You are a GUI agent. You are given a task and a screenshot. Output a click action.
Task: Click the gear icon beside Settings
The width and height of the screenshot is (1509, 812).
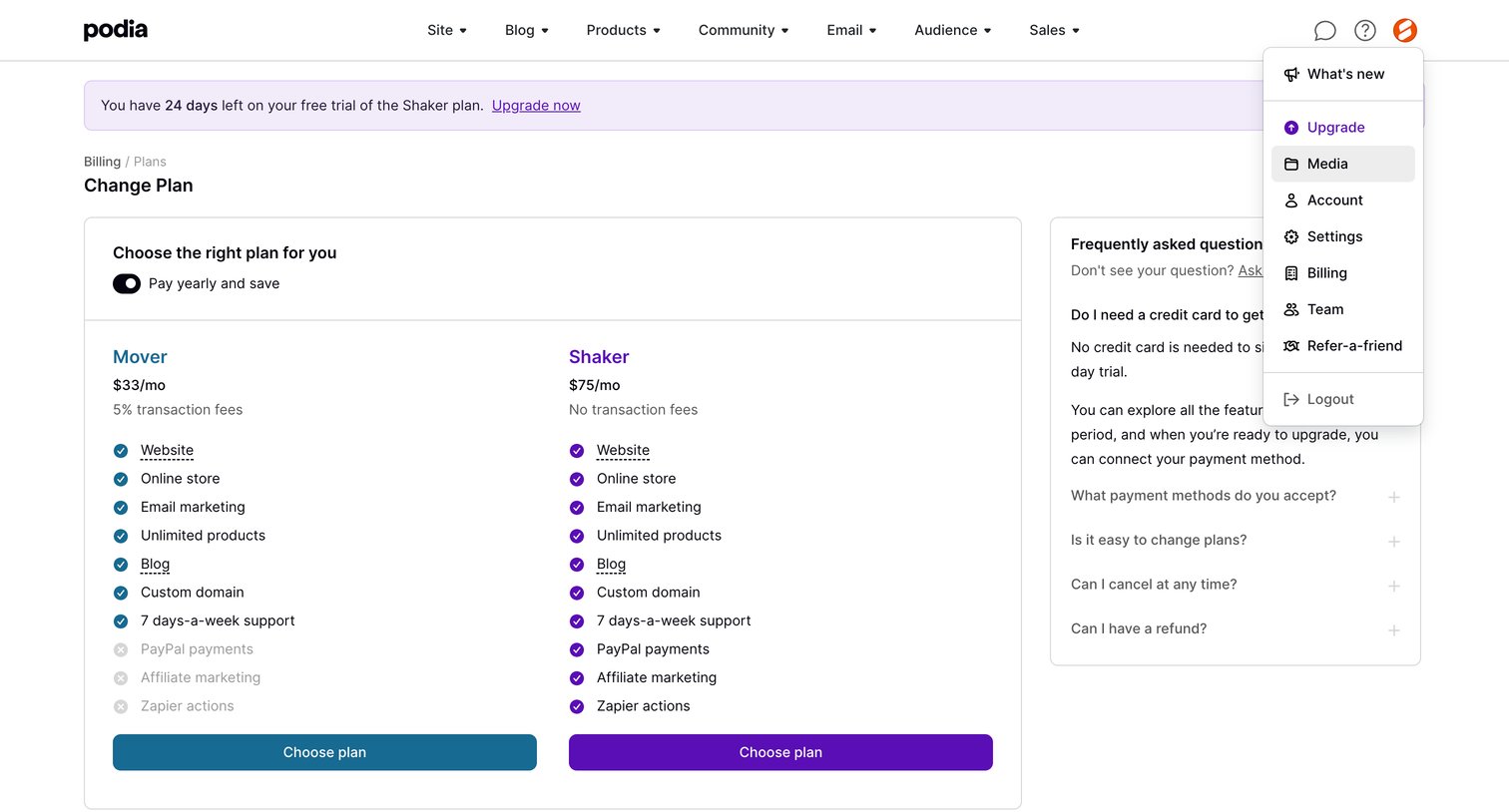1291,236
